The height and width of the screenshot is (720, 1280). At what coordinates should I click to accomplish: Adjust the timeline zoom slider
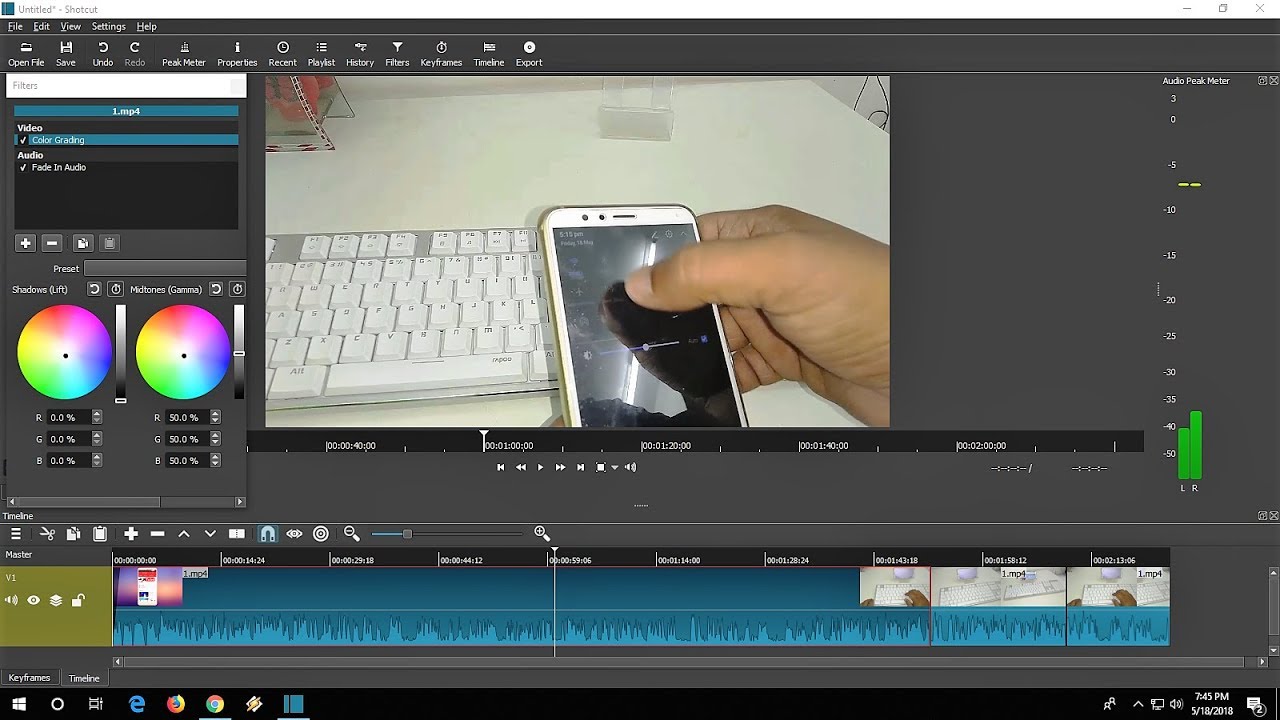tap(407, 534)
